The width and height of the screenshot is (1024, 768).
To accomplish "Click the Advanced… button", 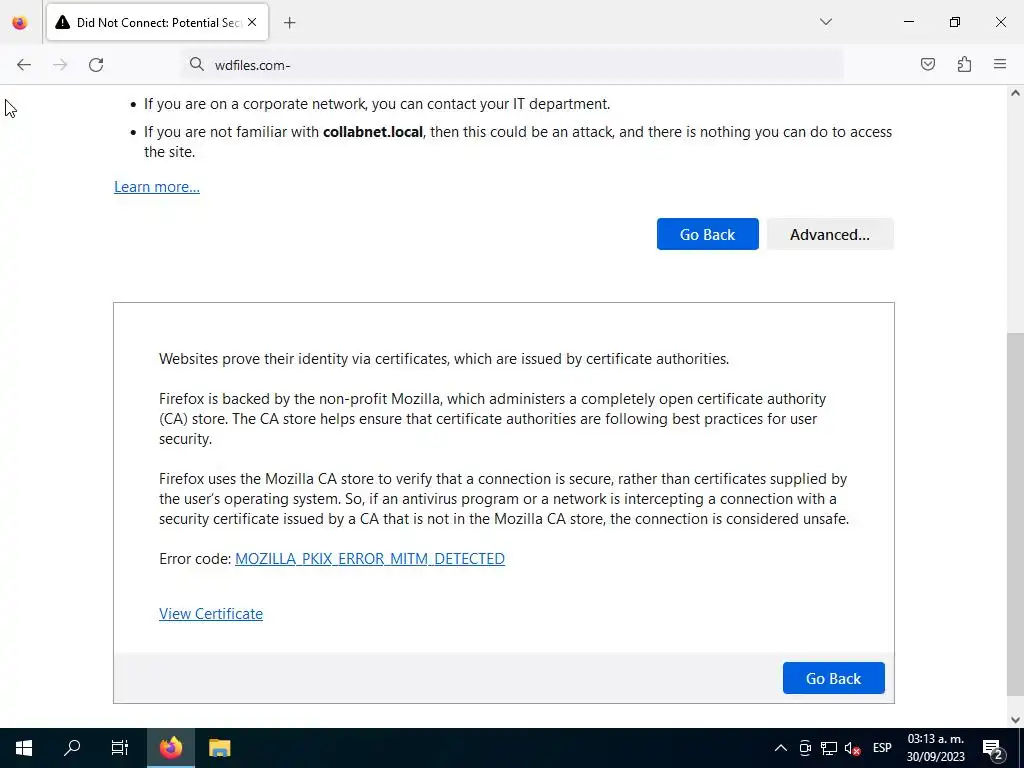I will 829,234.
